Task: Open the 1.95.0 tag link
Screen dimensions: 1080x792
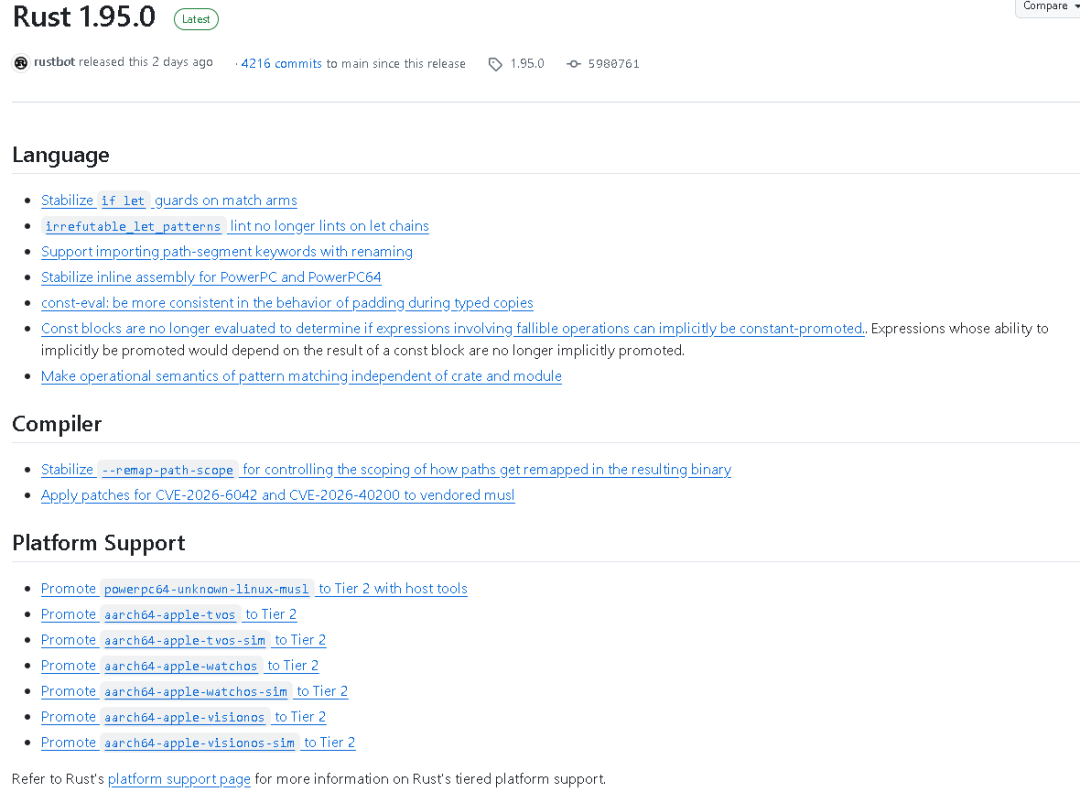Action: click(x=527, y=63)
